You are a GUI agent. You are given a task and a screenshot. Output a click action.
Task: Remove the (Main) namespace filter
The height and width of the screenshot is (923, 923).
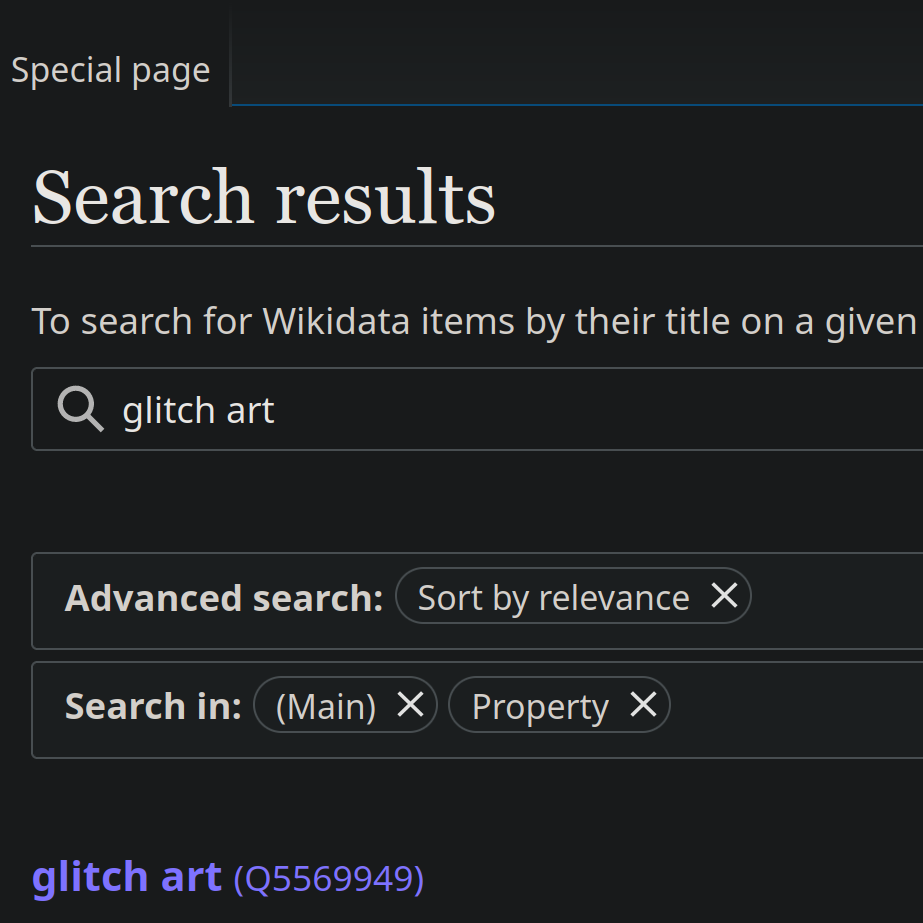pos(410,705)
